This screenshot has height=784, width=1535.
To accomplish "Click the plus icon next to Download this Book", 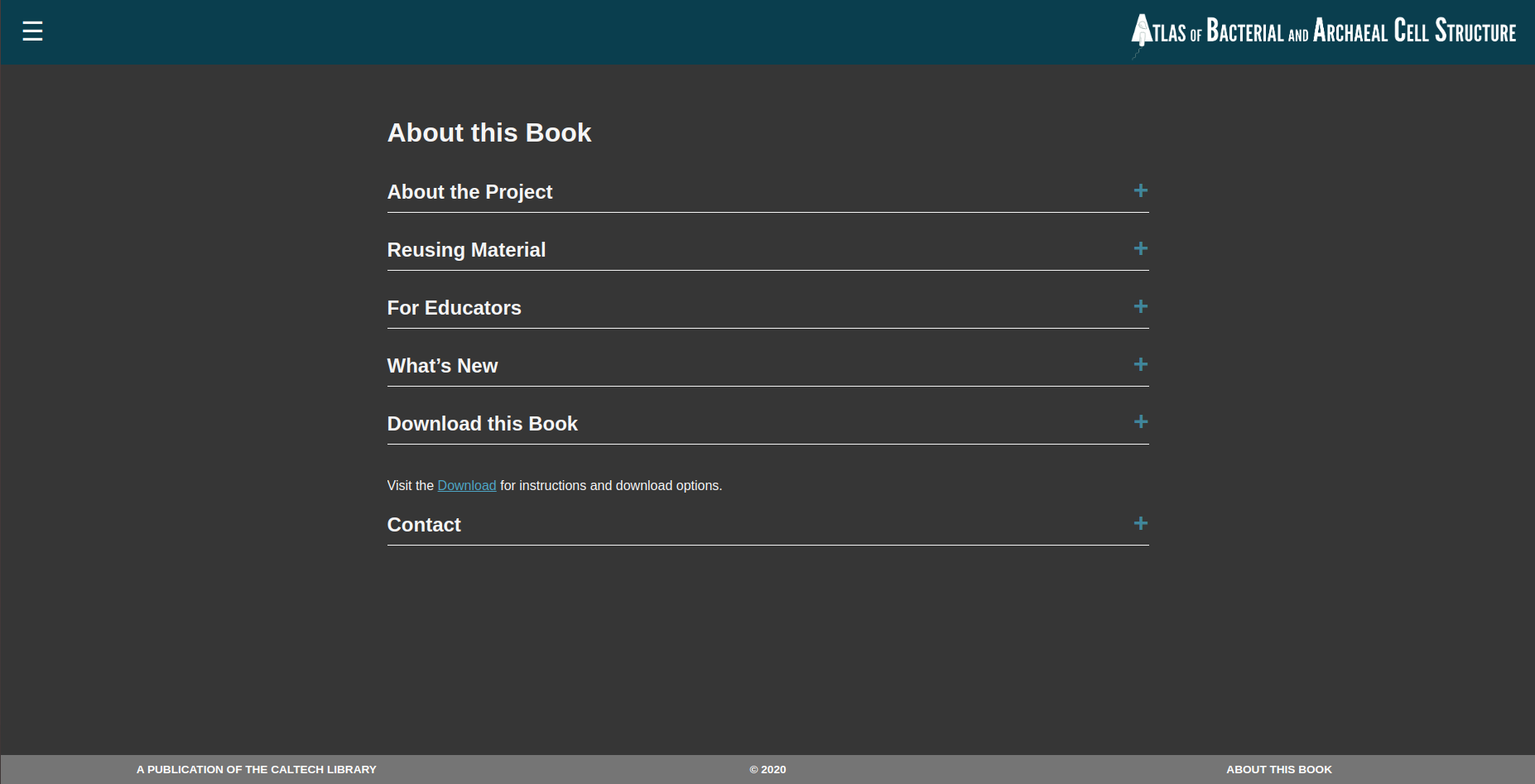I will point(1140,422).
